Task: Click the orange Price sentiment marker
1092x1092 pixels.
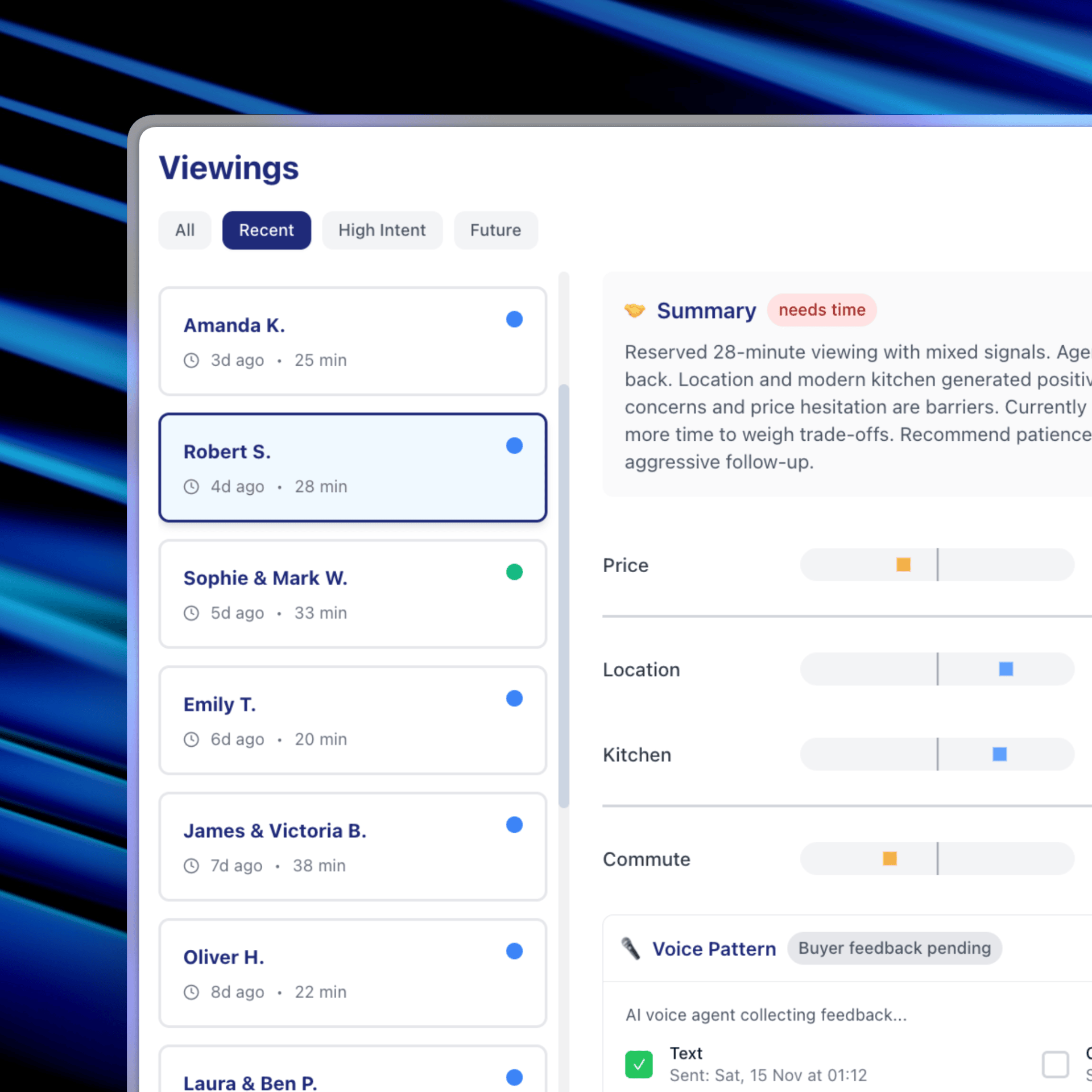Action: (903, 564)
